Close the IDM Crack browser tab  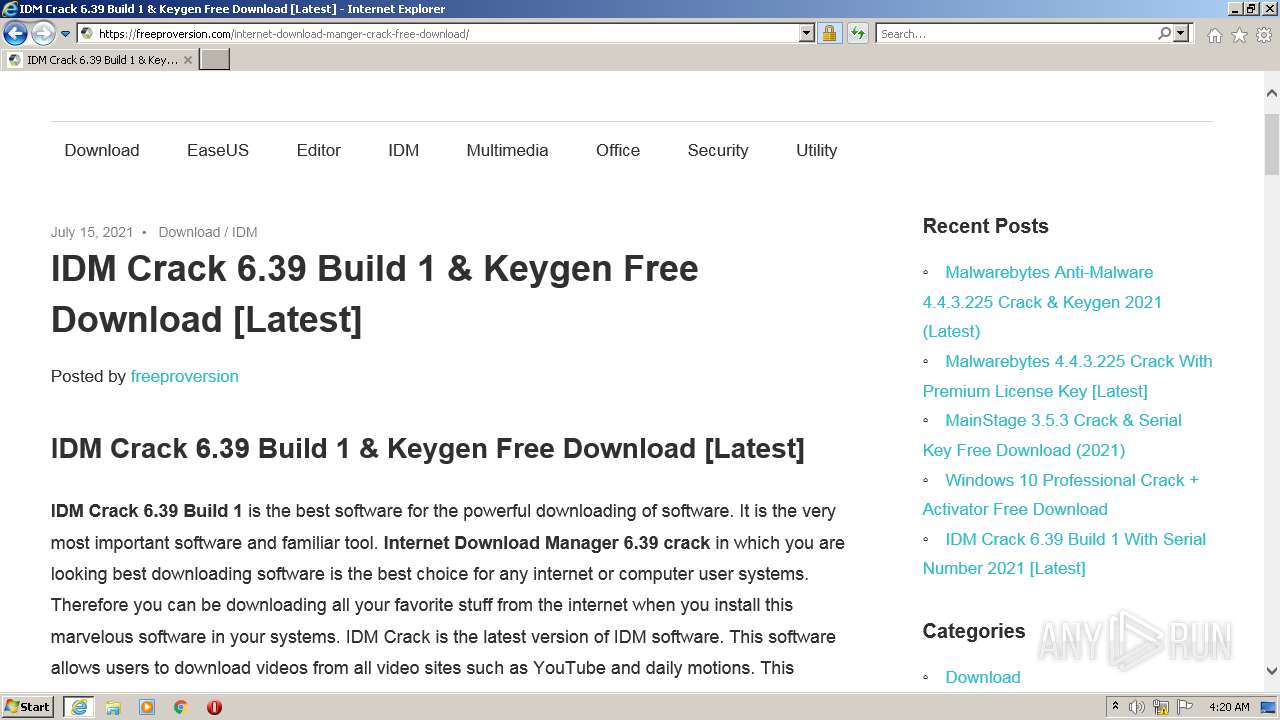coord(188,60)
